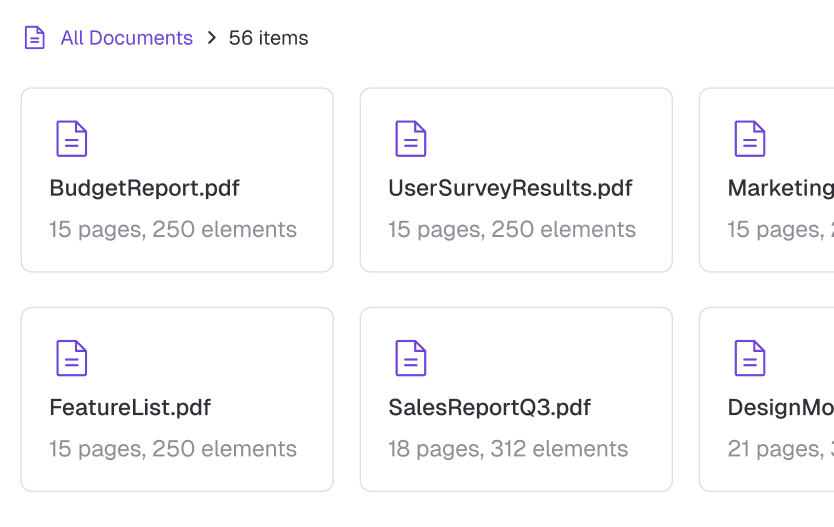Open the SalesReportQ3.pdf card
The width and height of the screenshot is (834, 527).
(x=516, y=399)
